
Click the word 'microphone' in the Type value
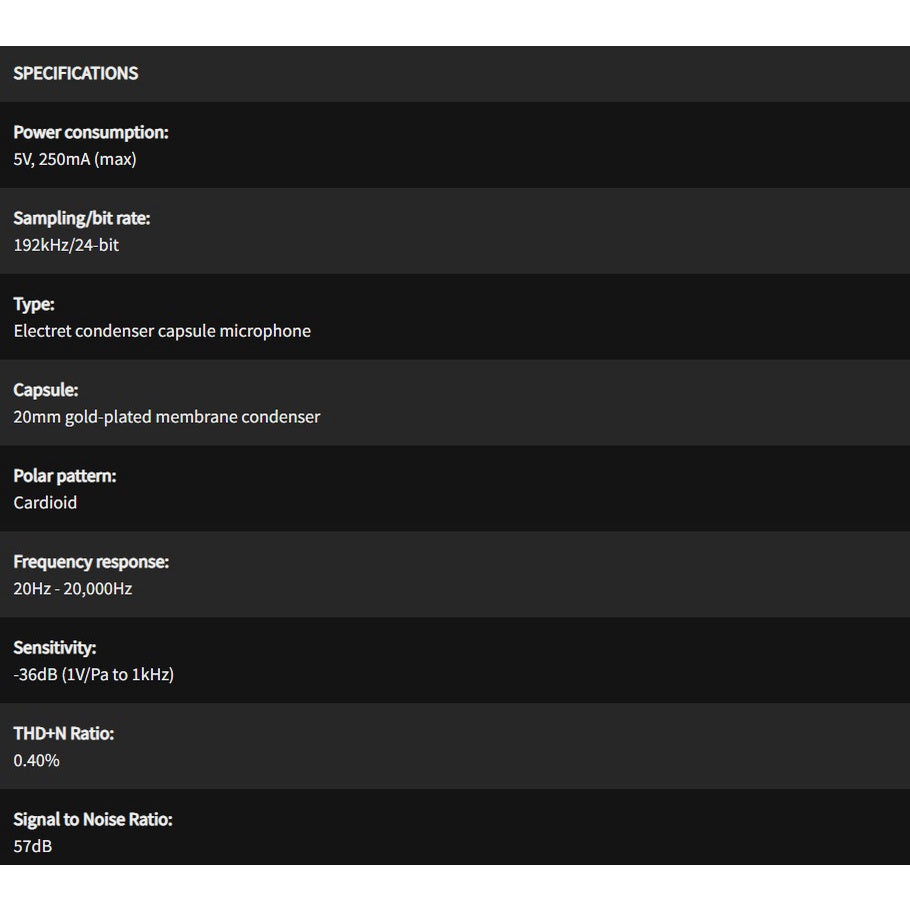coord(265,331)
